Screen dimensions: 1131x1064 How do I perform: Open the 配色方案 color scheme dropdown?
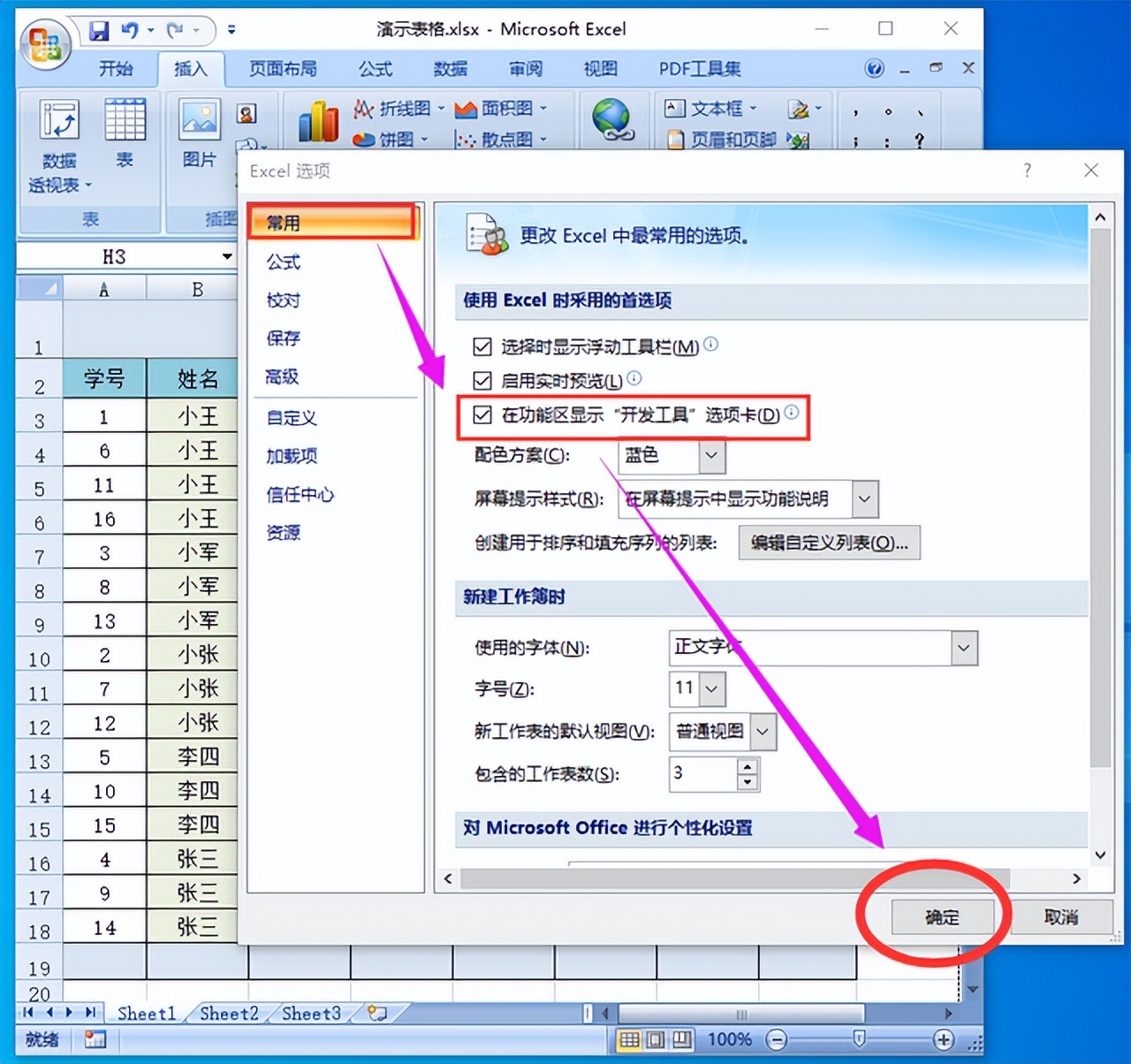(712, 456)
